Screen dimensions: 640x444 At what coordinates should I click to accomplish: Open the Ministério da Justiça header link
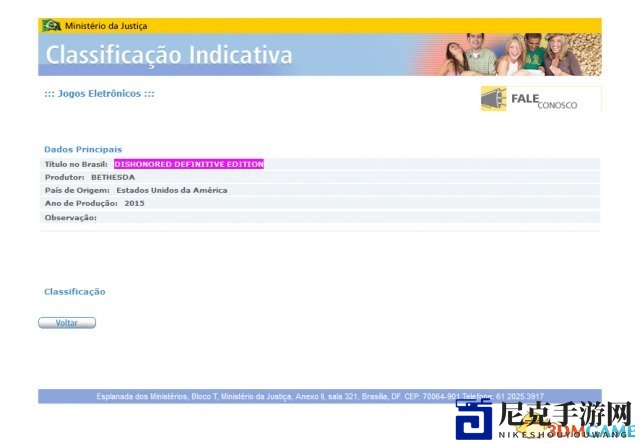coord(106,26)
